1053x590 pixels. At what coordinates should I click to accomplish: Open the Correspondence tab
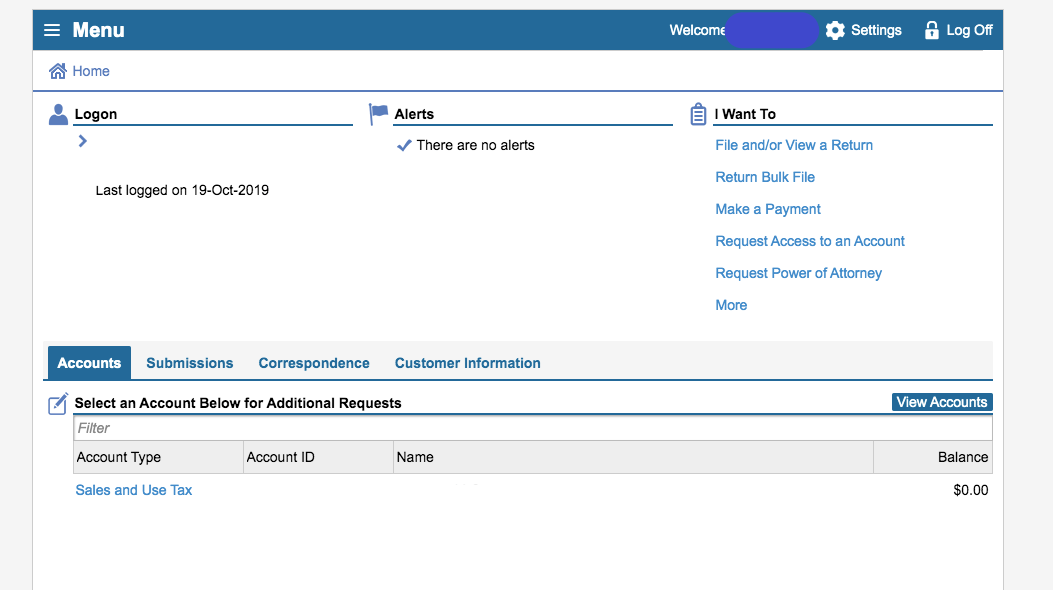point(314,363)
